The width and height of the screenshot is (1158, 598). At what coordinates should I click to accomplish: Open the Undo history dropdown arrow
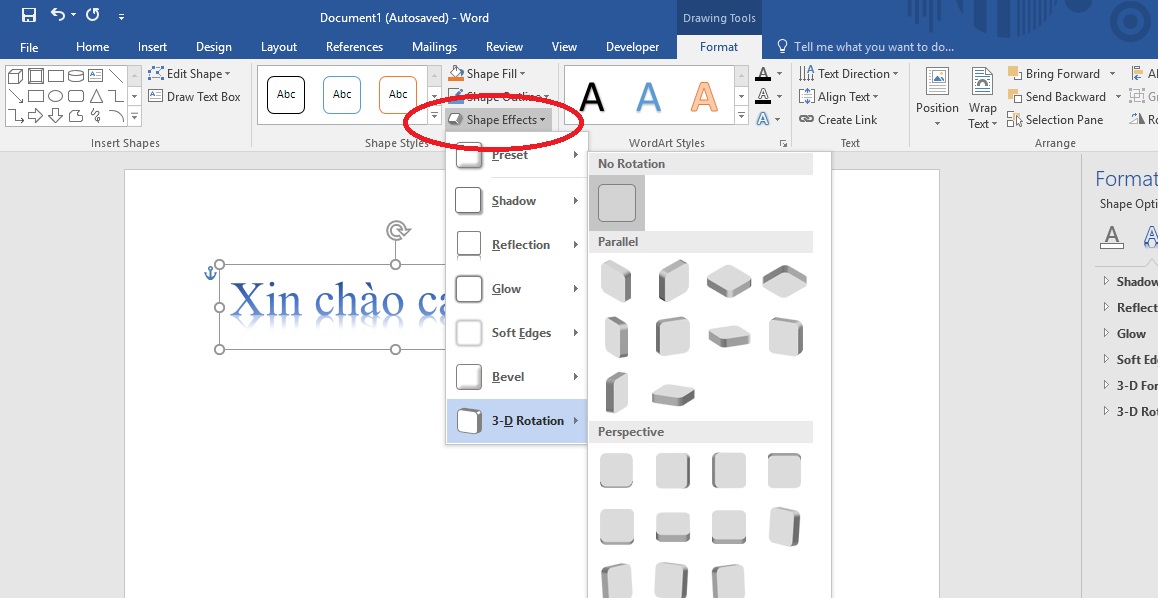(74, 16)
